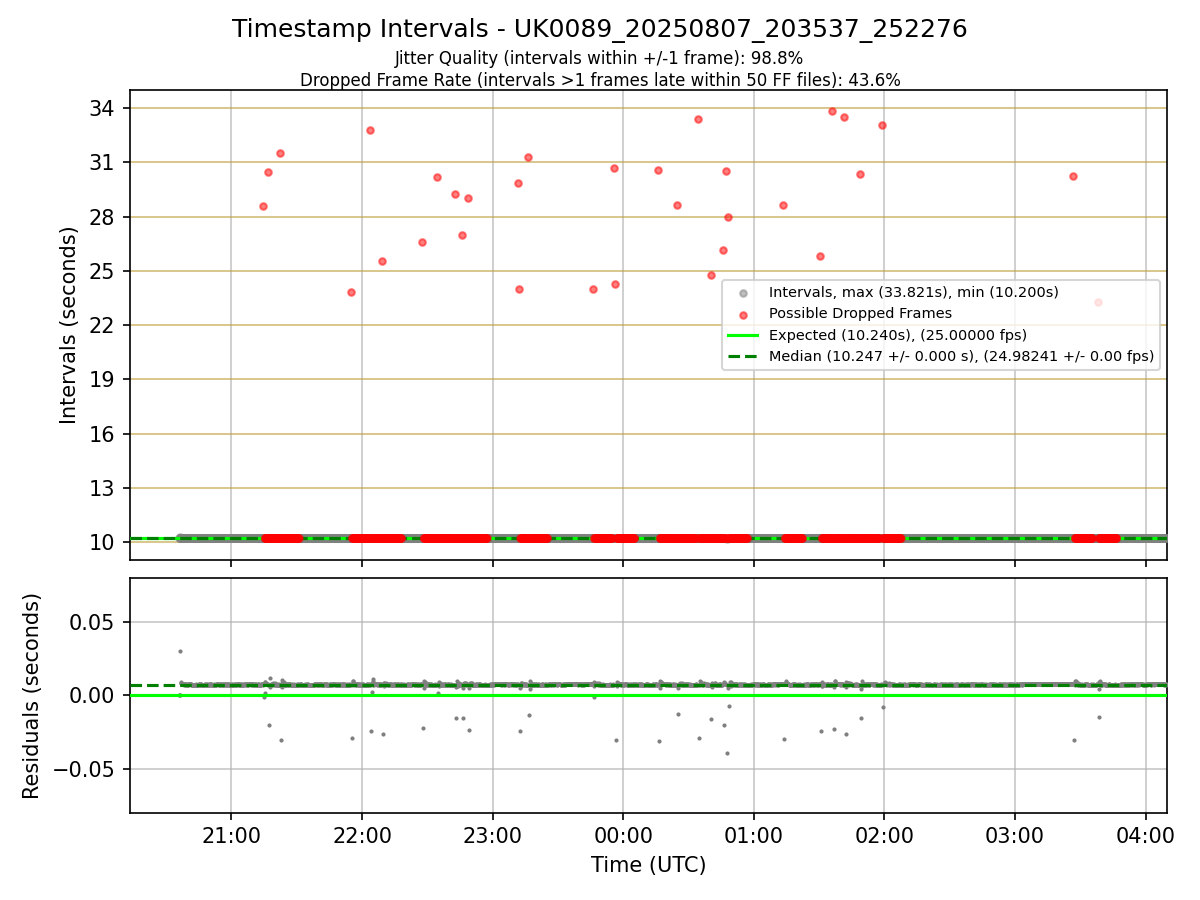This screenshot has height=900, width=1200.
Task: Click the dashed dark green line sample in legend
Action: coord(742,356)
